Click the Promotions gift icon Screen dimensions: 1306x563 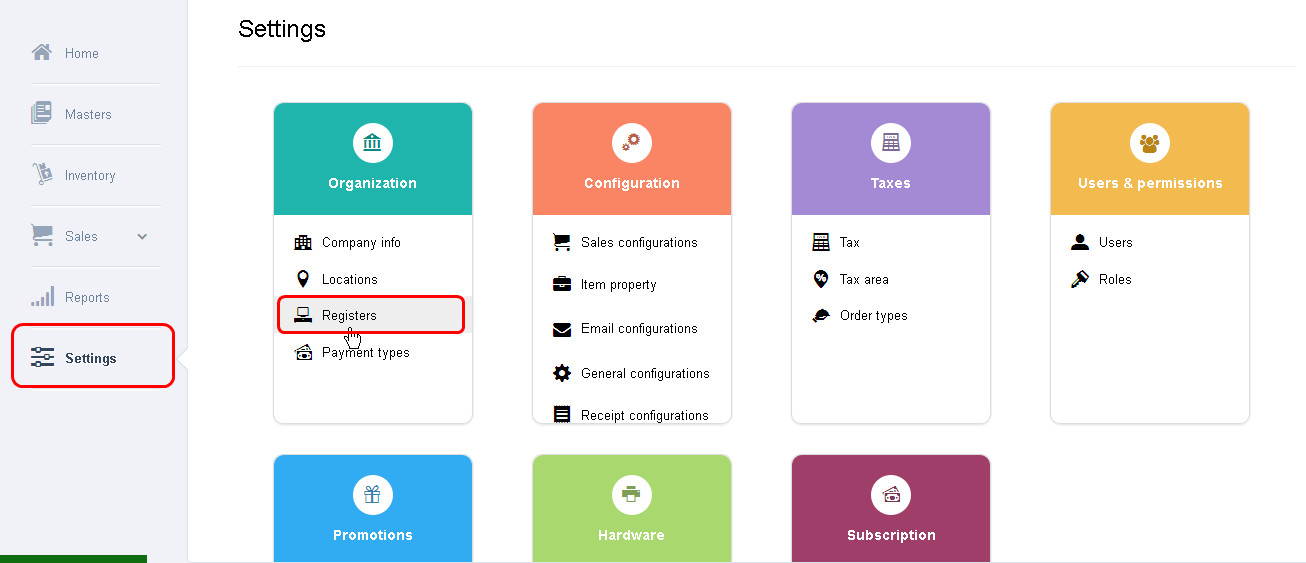tap(372, 495)
